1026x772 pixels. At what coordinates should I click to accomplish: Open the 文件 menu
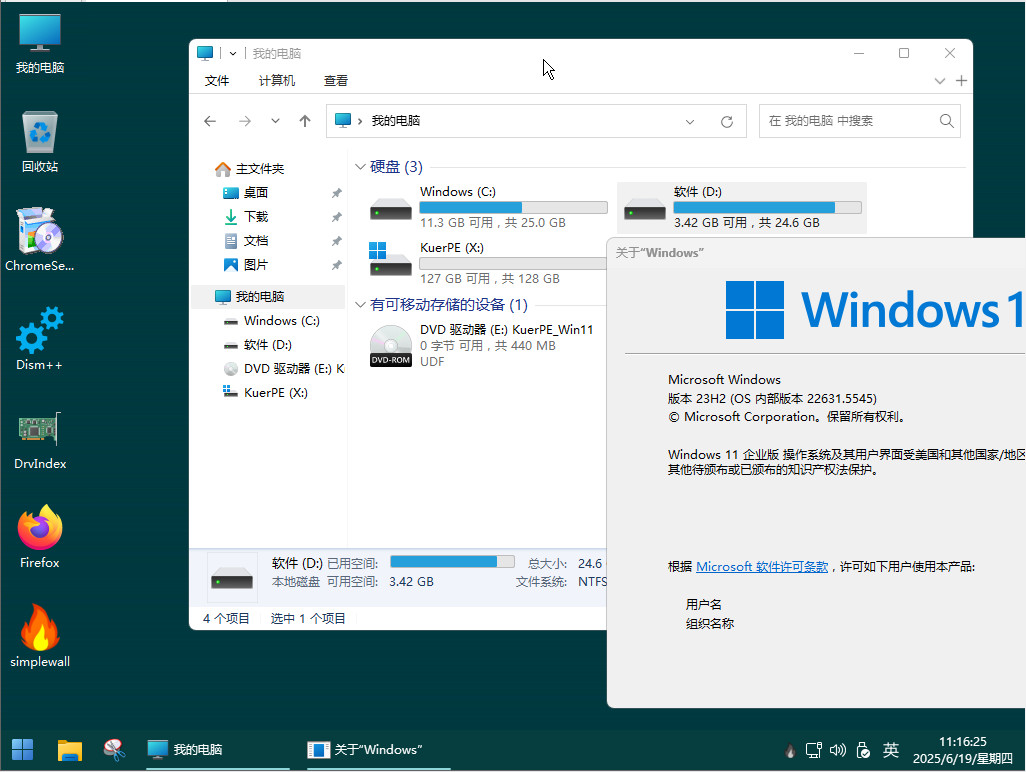tap(217, 80)
